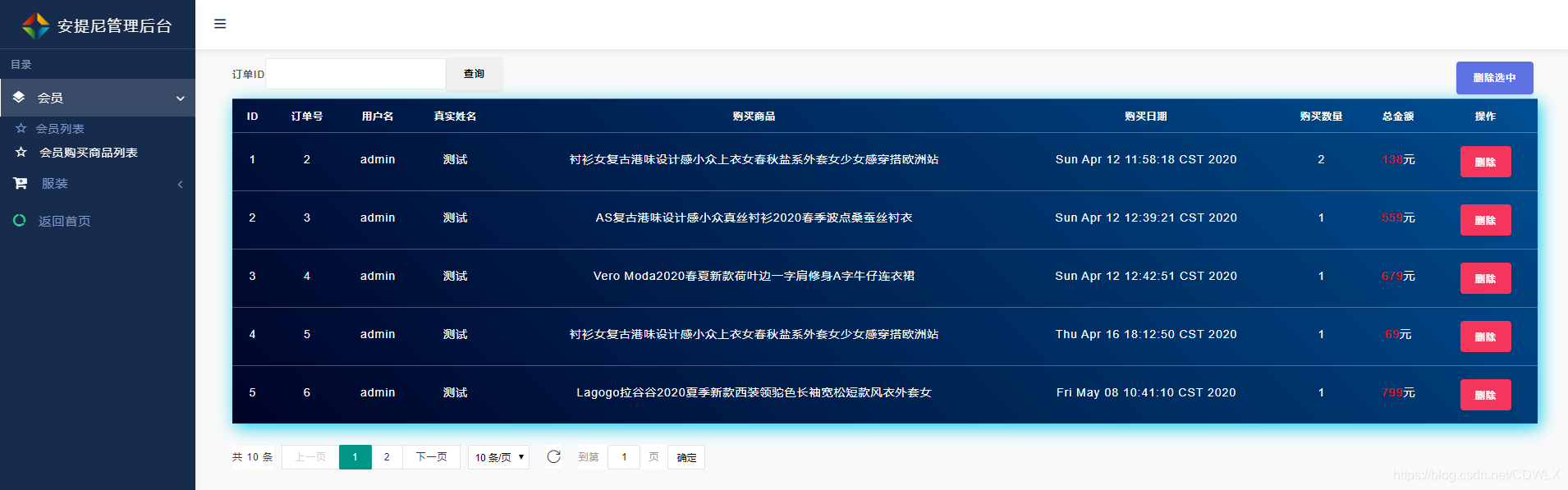The height and width of the screenshot is (490, 1568).
Task: Click the 下一页 next page link
Action: point(431,457)
